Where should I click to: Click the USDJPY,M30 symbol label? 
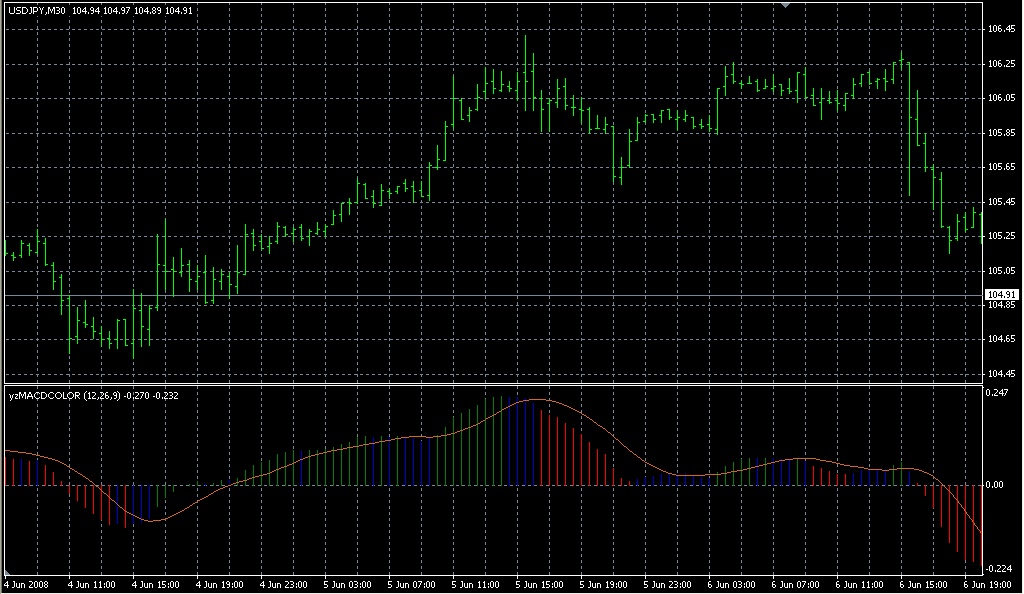pos(37,11)
